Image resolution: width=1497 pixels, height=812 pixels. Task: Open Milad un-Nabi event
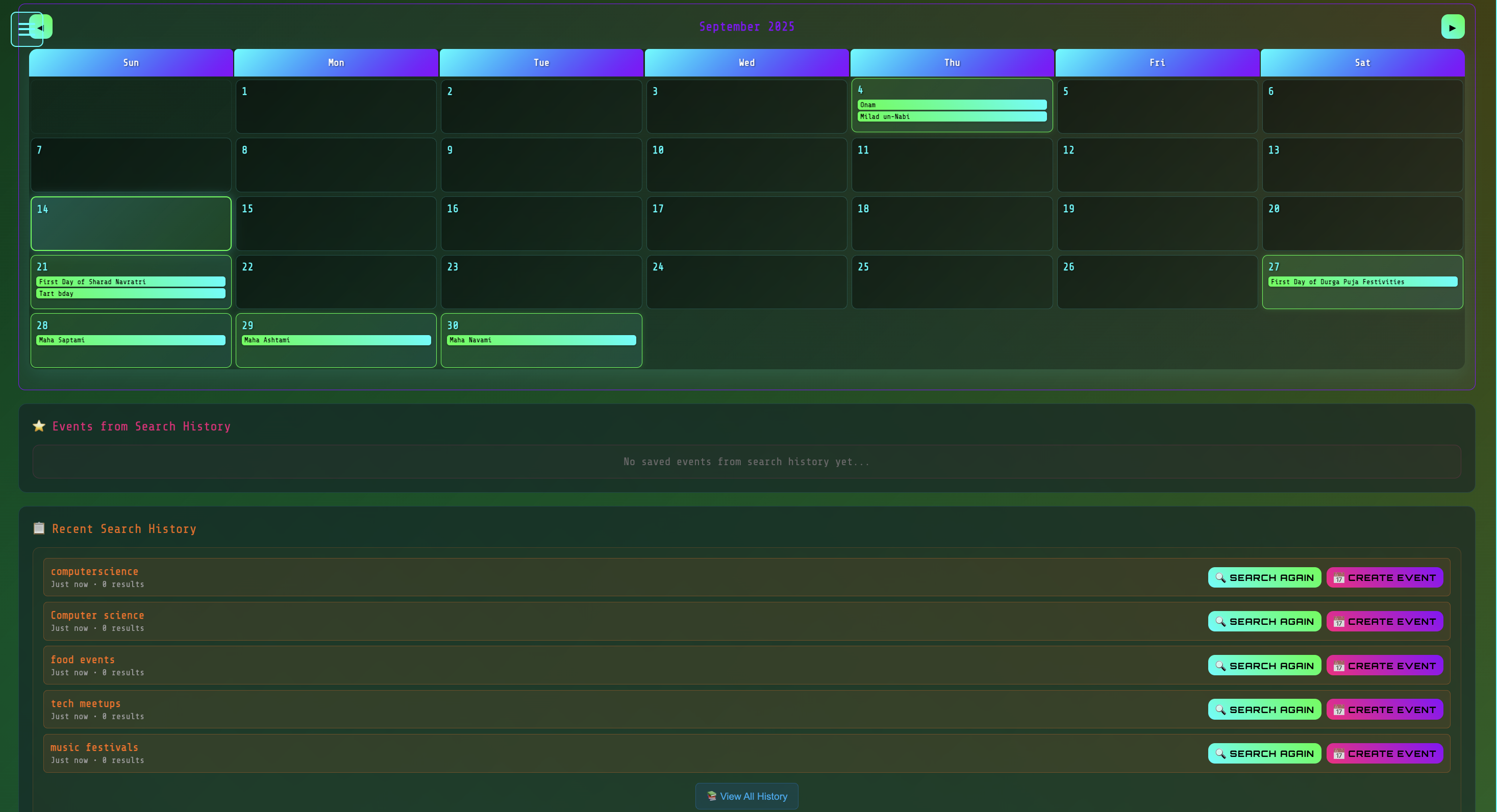[952, 117]
